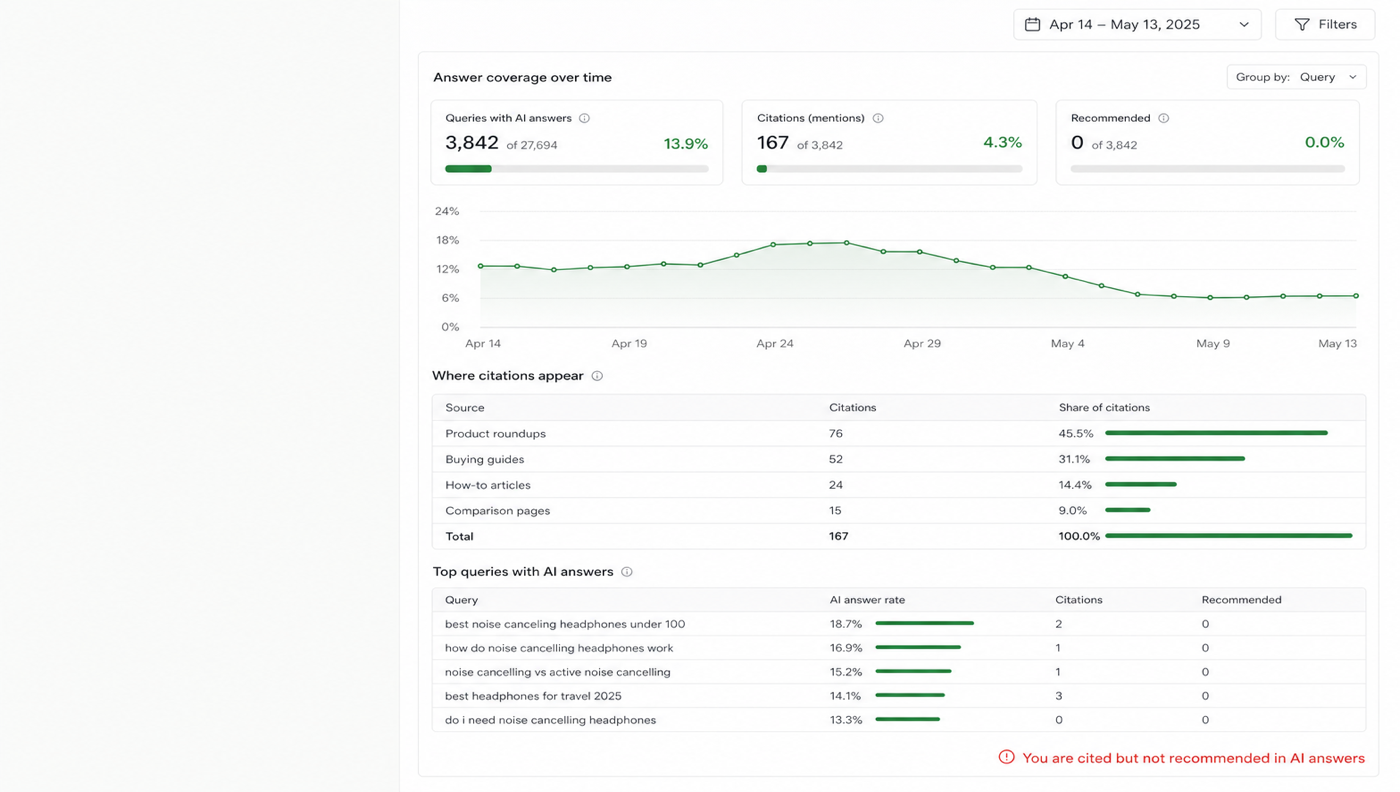
Task: Open info icon next to Citations (mentions)
Action: pyautogui.click(x=878, y=118)
